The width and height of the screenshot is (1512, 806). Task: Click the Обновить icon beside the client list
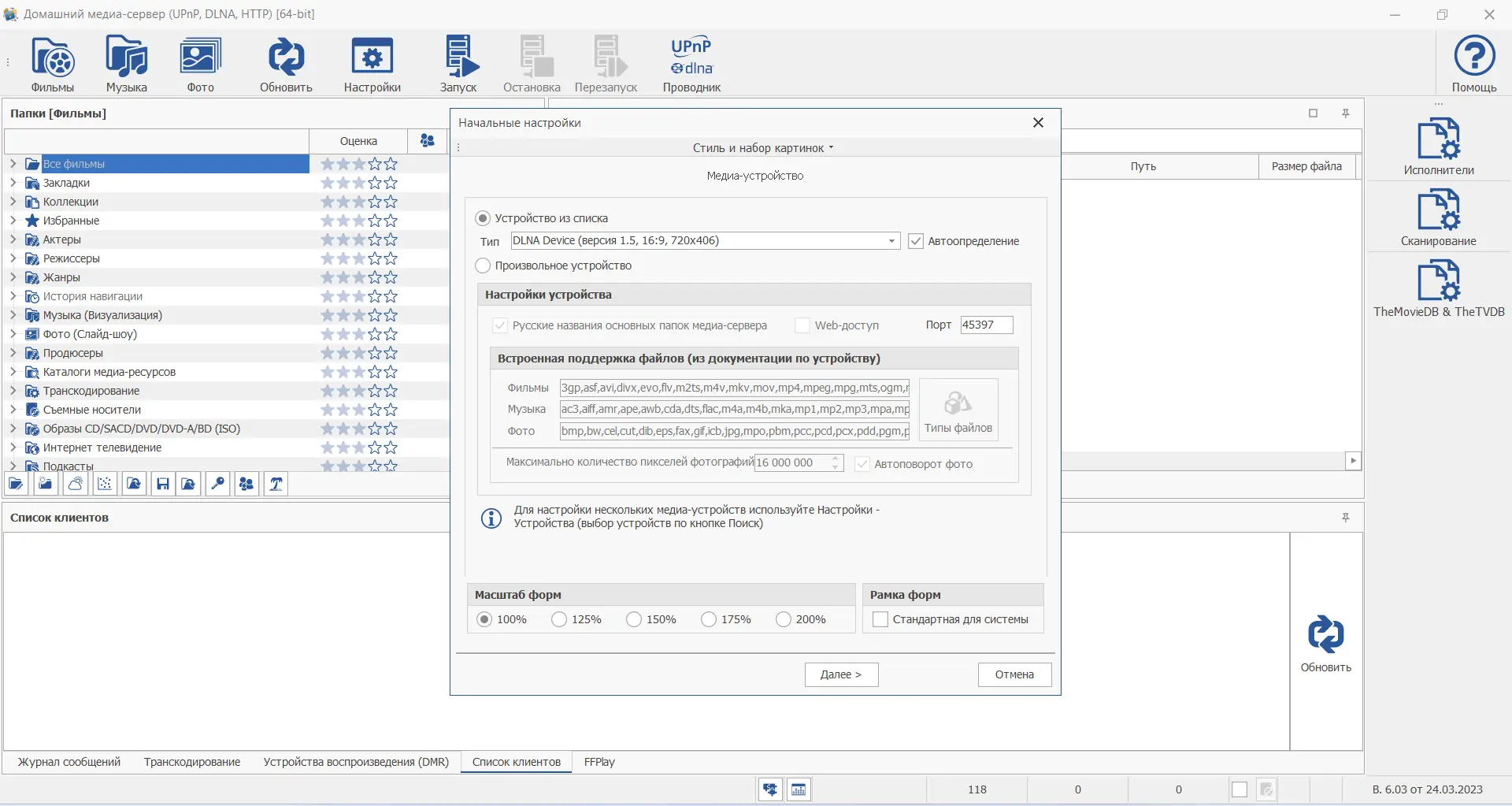coord(1326,644)
